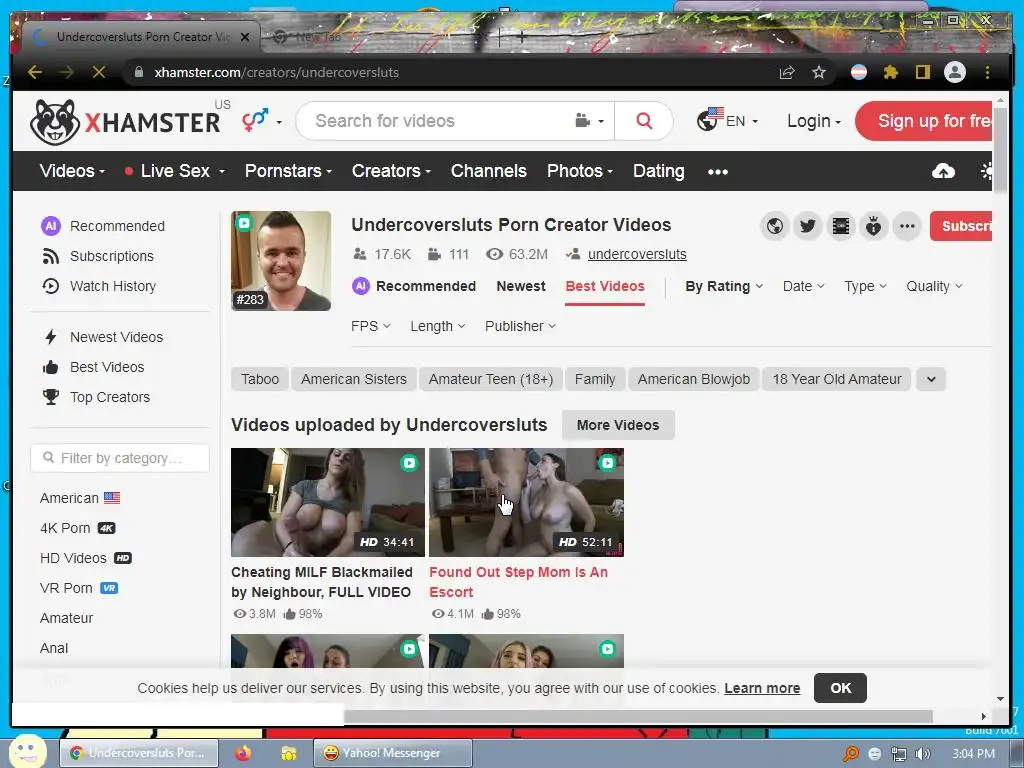Open the camera search-type dropdown
Viewport: 1024px width, 768px height.
[x=590, y=121]
